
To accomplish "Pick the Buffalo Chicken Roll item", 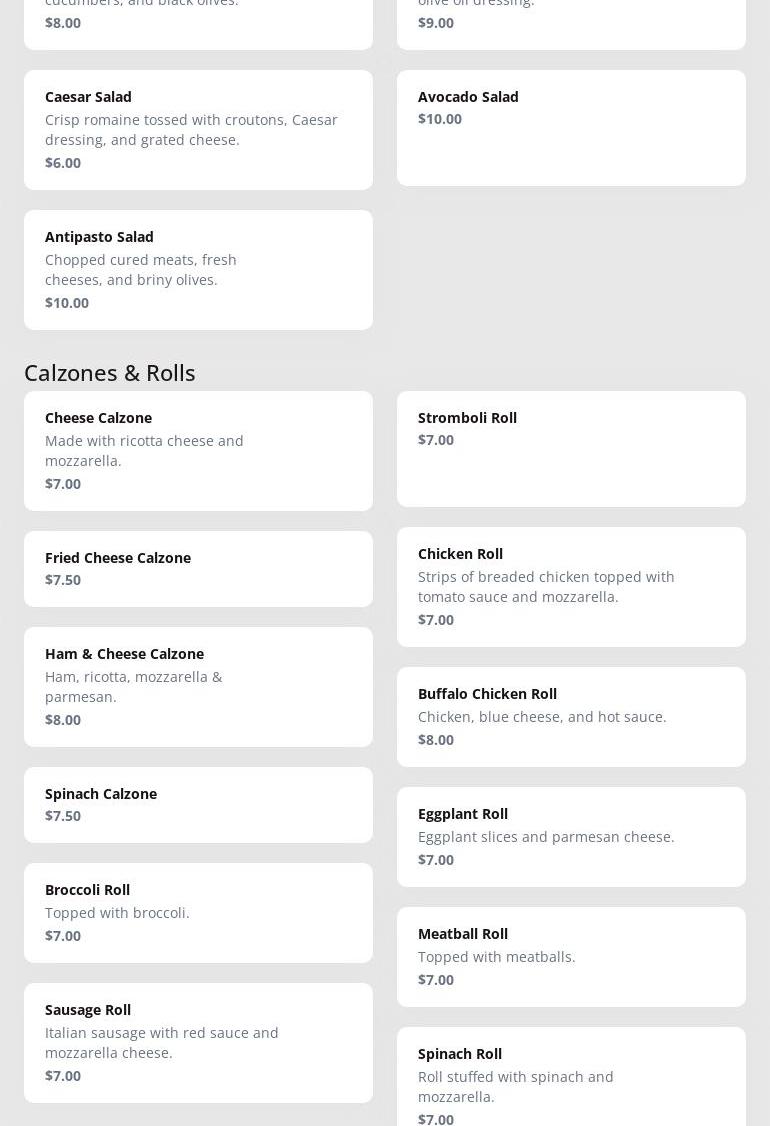I will coord(571,716).
